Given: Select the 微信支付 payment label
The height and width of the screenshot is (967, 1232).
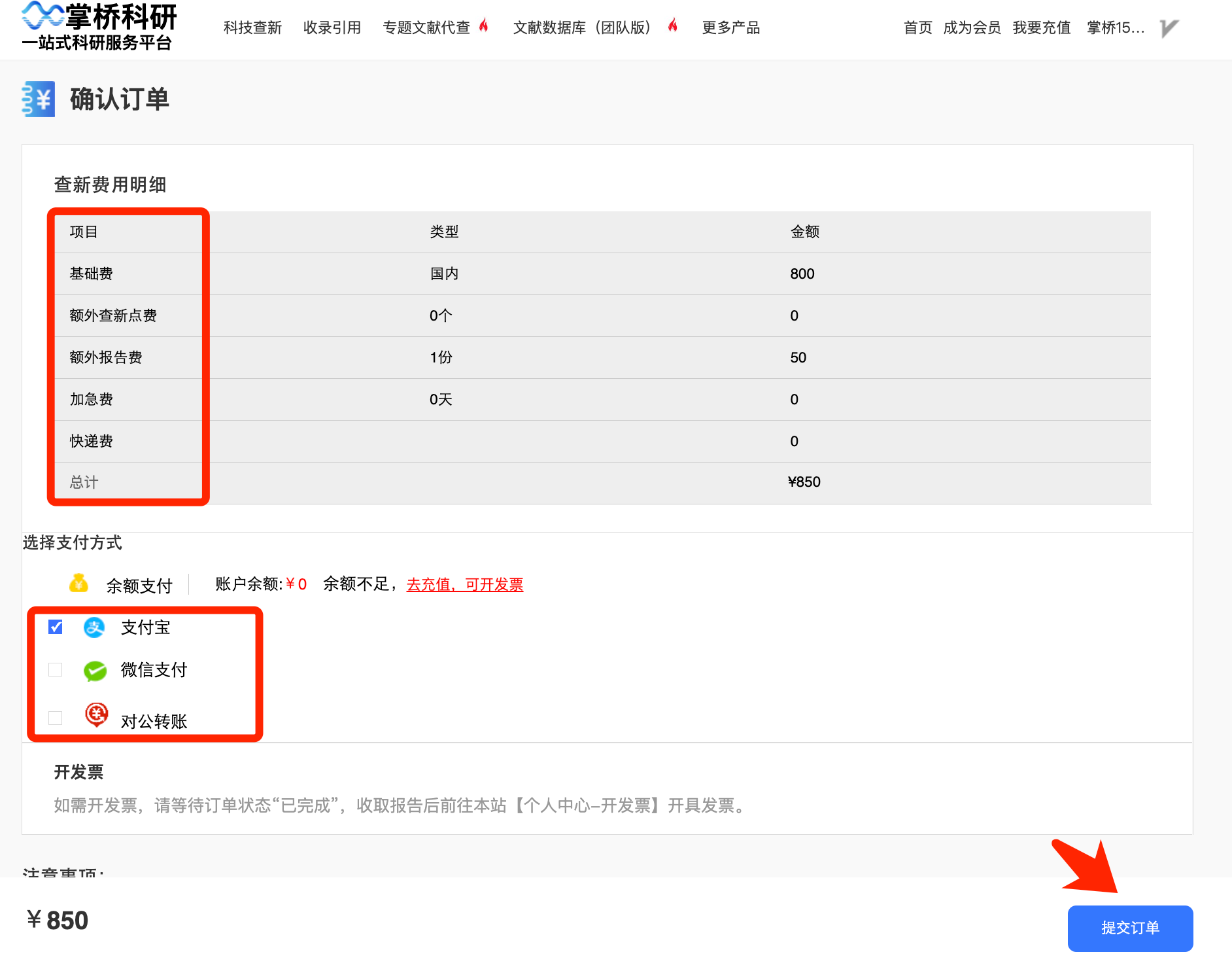Looking at the screenshot, I should (x=154, y=670).
